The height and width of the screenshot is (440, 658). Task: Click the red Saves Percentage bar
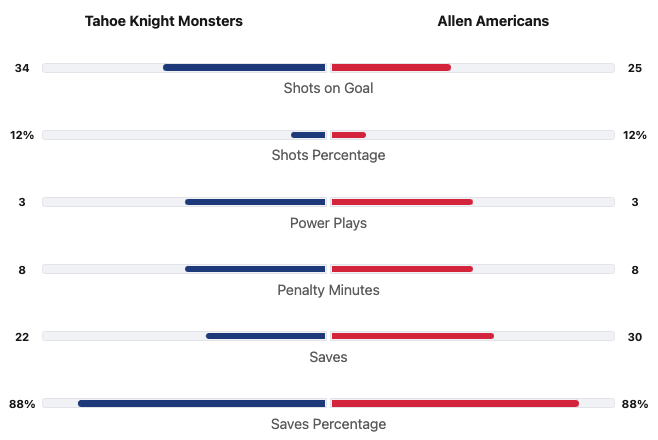455,403
